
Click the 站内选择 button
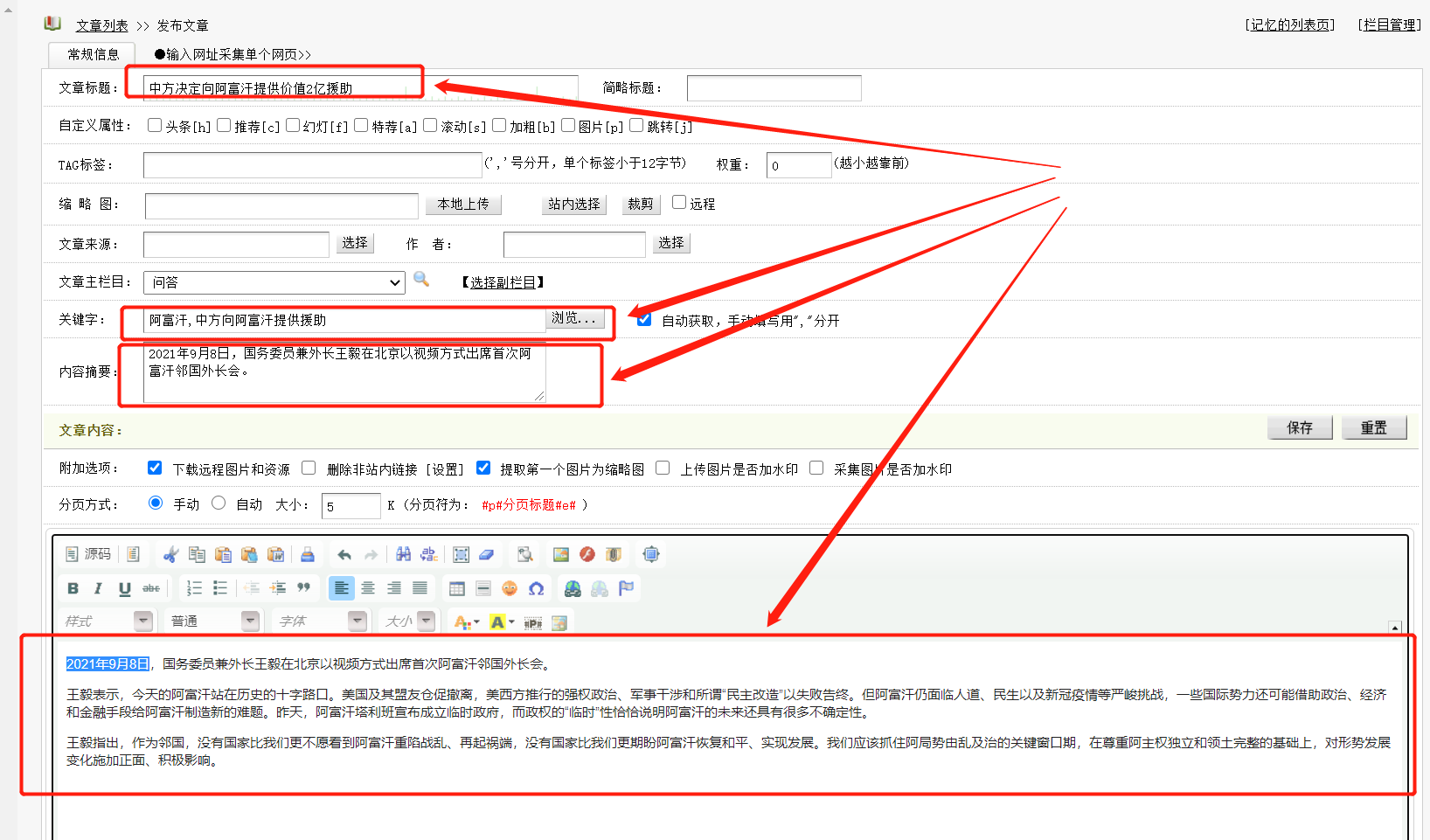(x=573, y=204)
